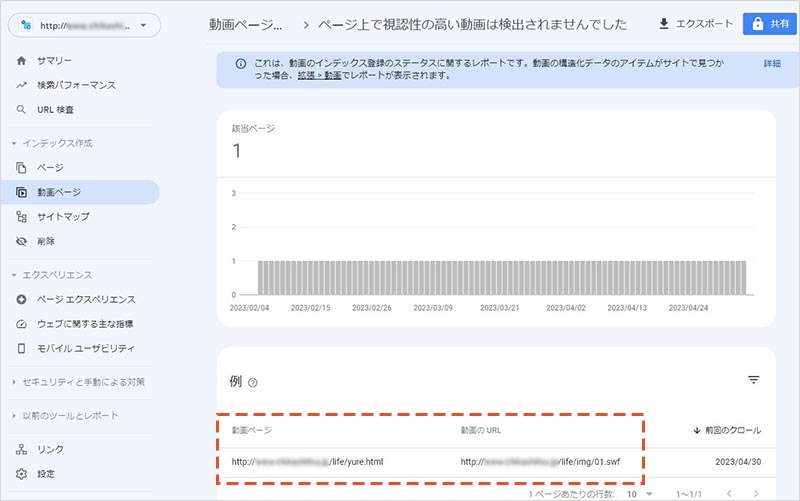Select the Sitemaps icon in sidebar
This screenshot has height=501, width=800.
click(21, 216)
